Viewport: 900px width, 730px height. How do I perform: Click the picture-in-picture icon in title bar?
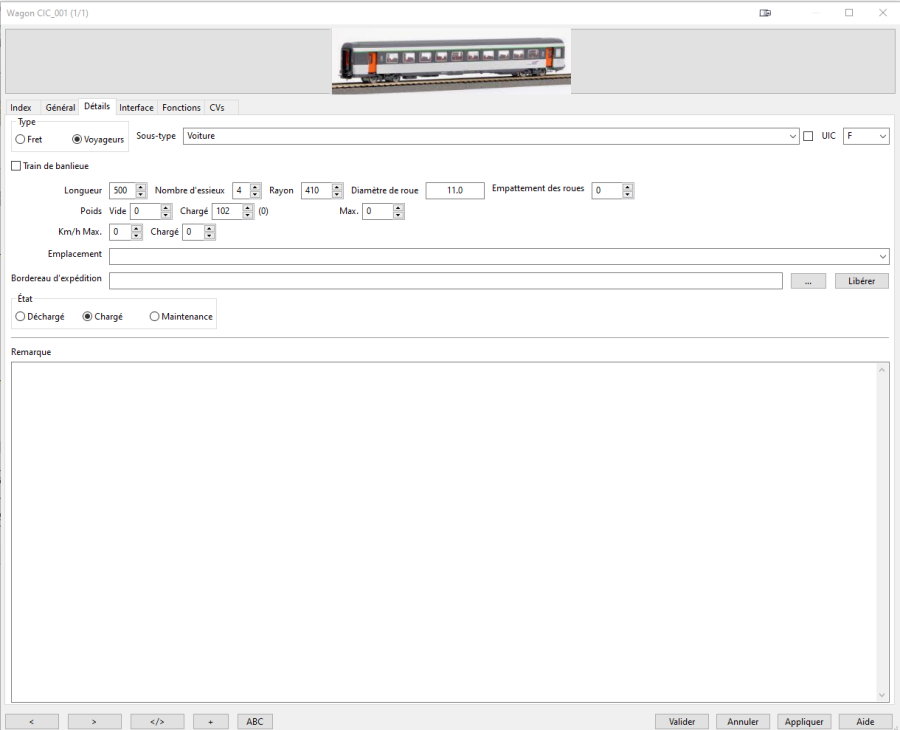pyautogui.click(x=766, y=13)
